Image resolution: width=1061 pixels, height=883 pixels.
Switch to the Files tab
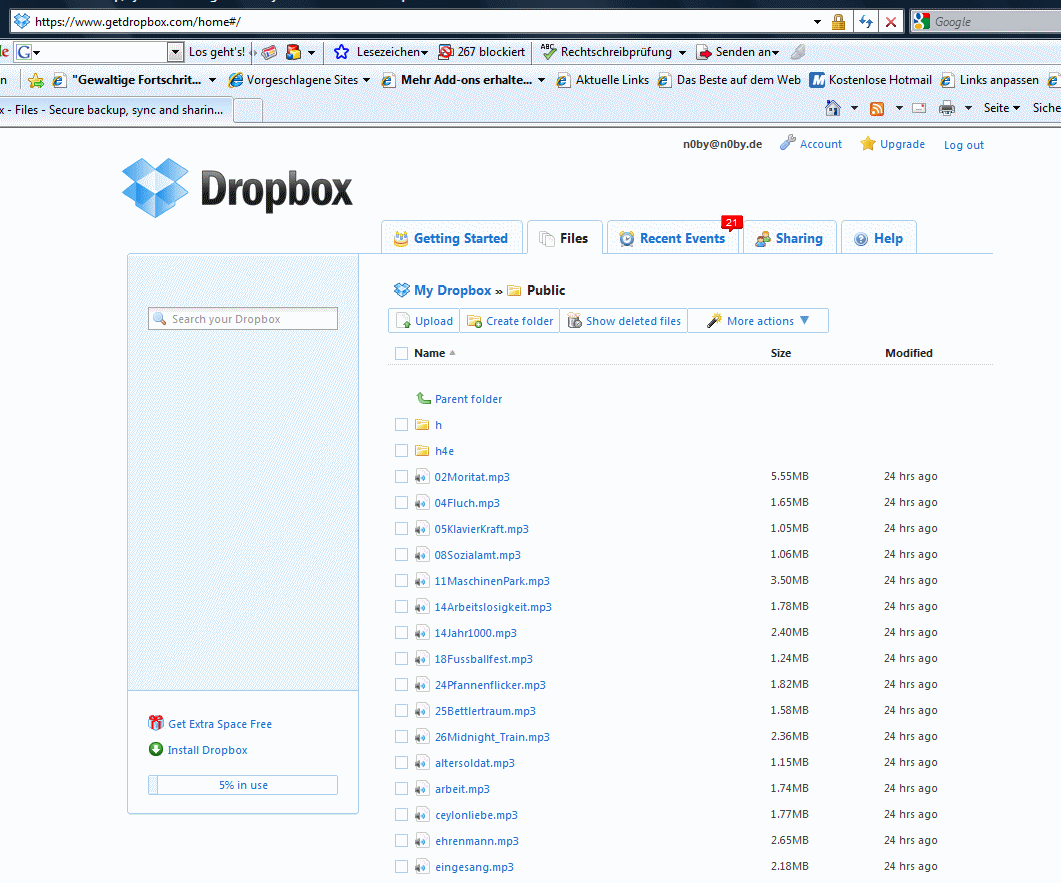(564, 238)
